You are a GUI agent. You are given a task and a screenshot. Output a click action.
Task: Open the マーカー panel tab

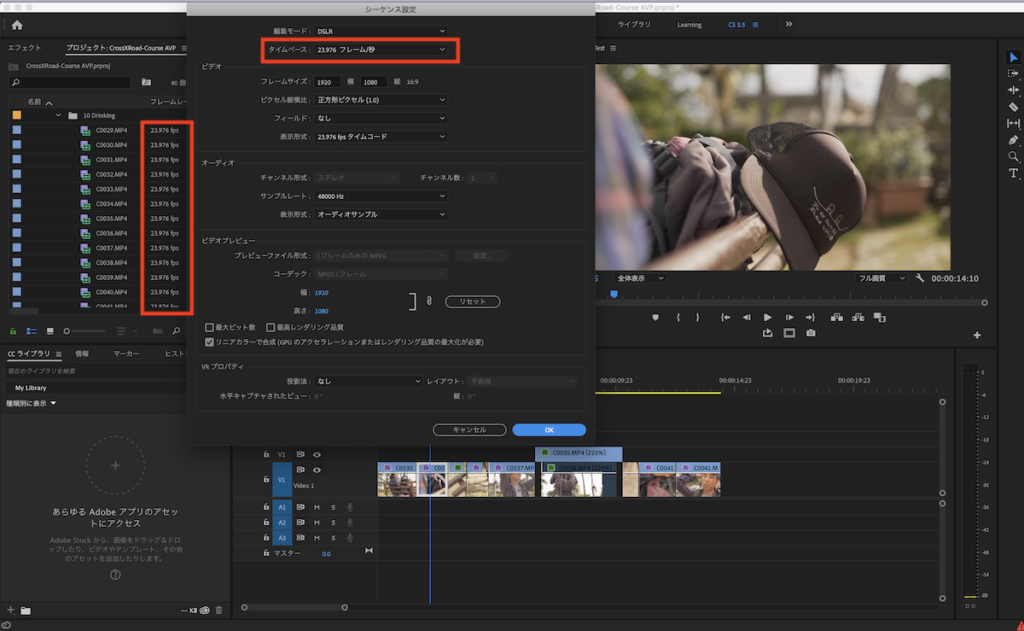125,352
